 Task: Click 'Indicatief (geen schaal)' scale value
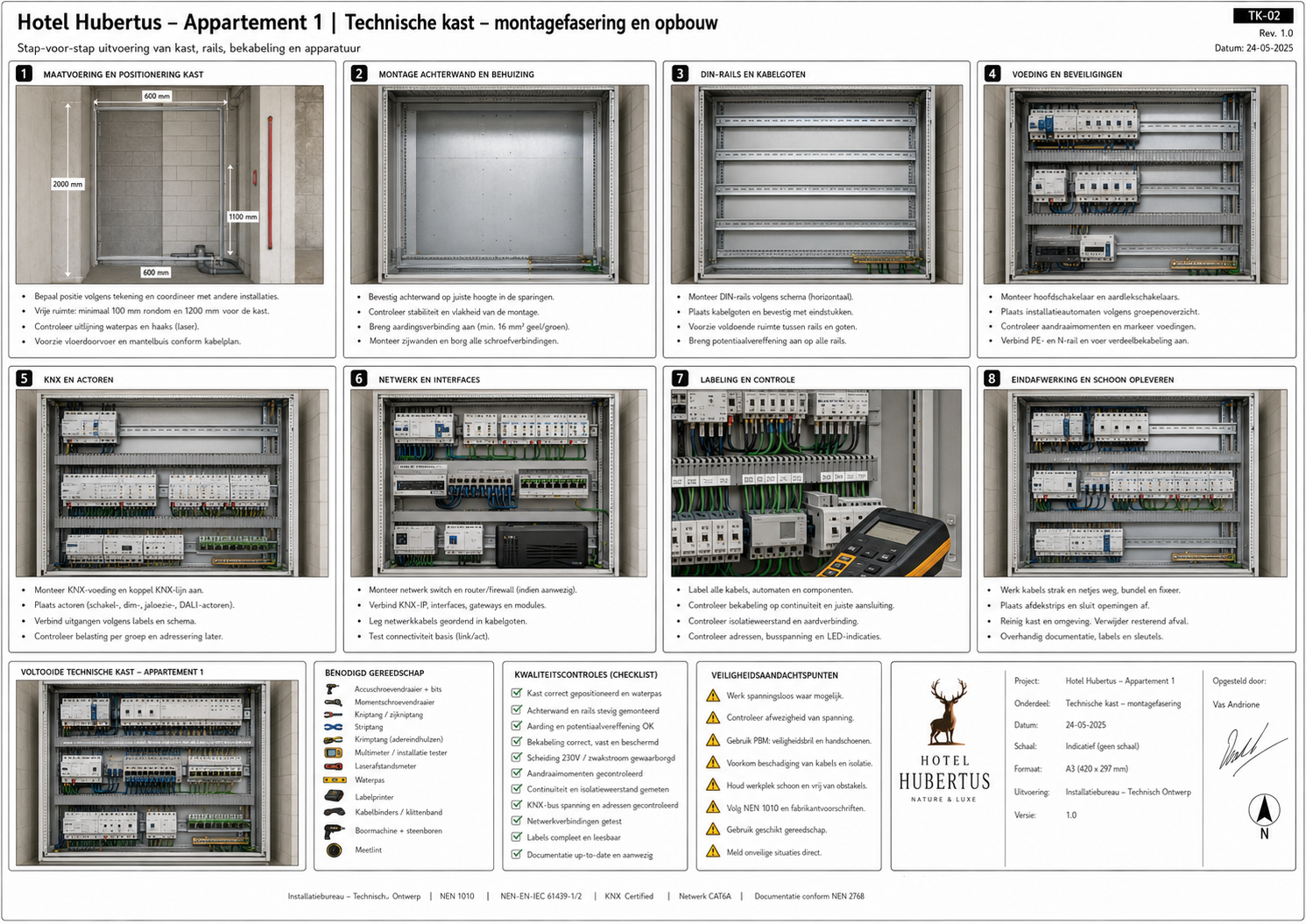point(1102,746)
